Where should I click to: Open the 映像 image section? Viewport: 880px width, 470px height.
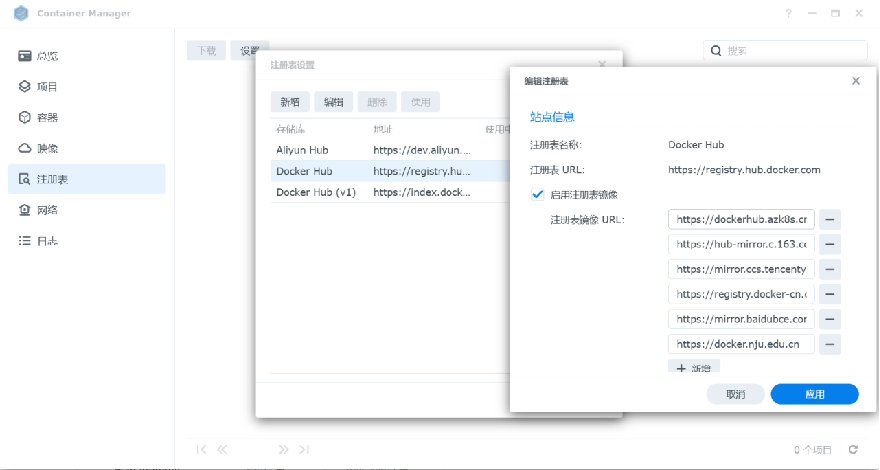pyautogui.click(x=47, y=149)
